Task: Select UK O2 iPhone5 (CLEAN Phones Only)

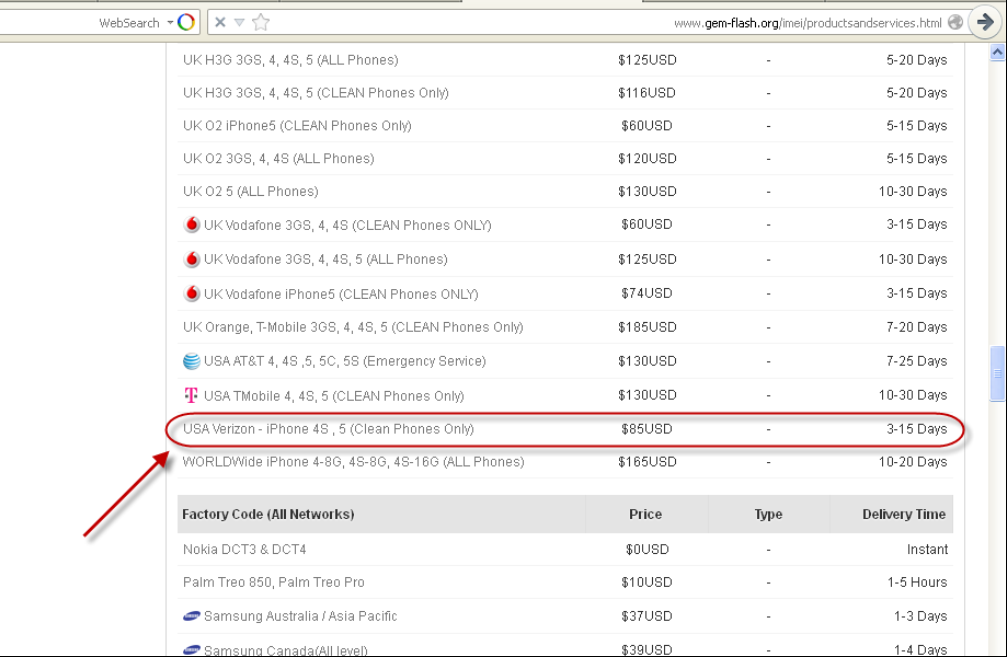Action: (297, 125)
